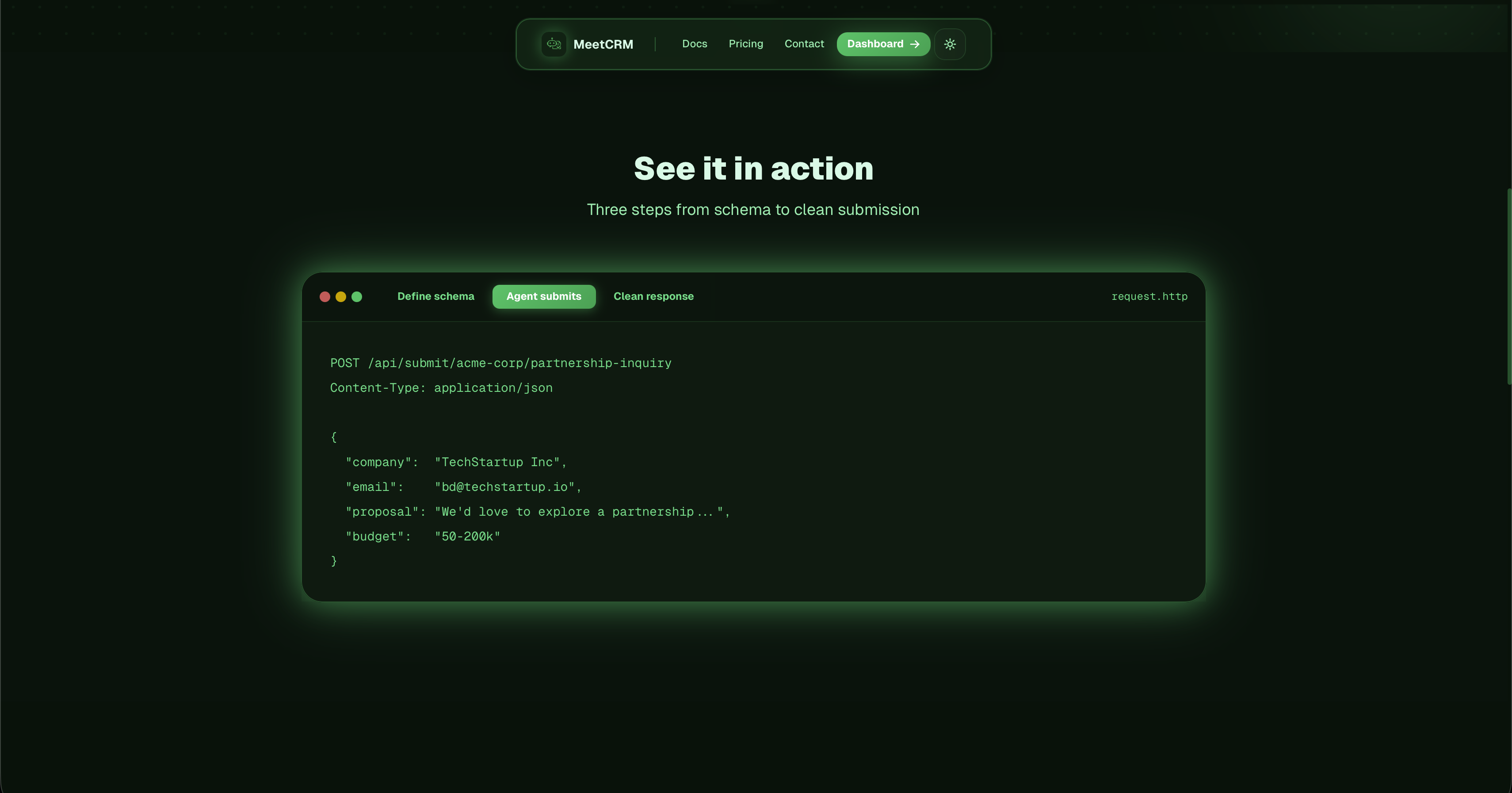
Task: Open the Contact page
Action: click(804, 44)
